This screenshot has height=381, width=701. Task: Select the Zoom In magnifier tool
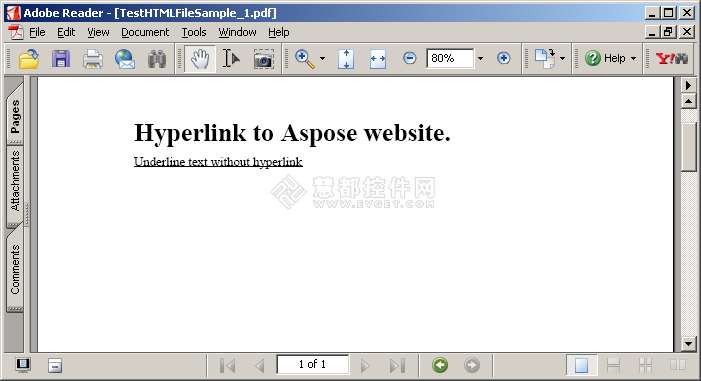tap(305, 59)
